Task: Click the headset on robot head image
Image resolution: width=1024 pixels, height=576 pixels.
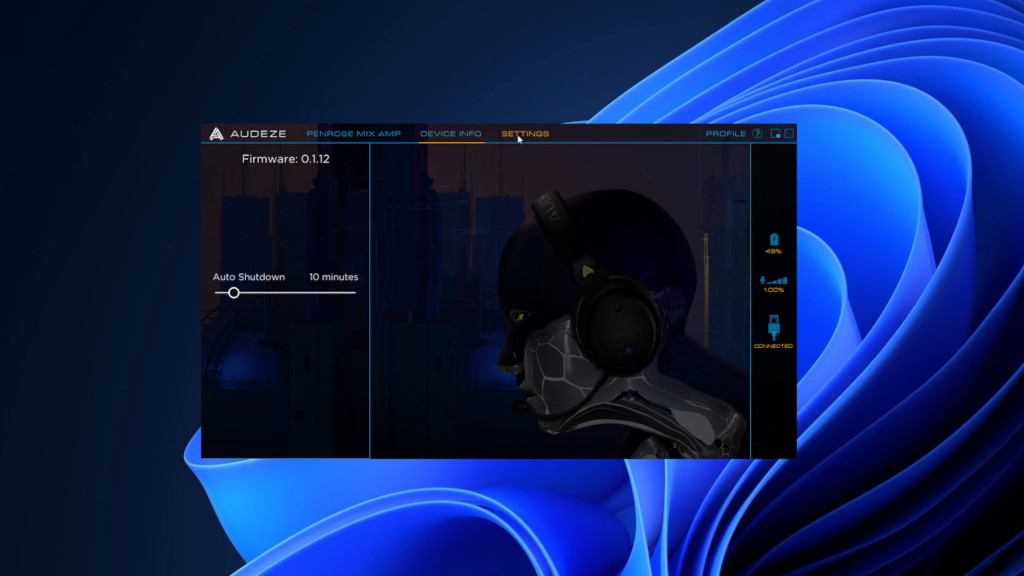Action: pos(624,323)
